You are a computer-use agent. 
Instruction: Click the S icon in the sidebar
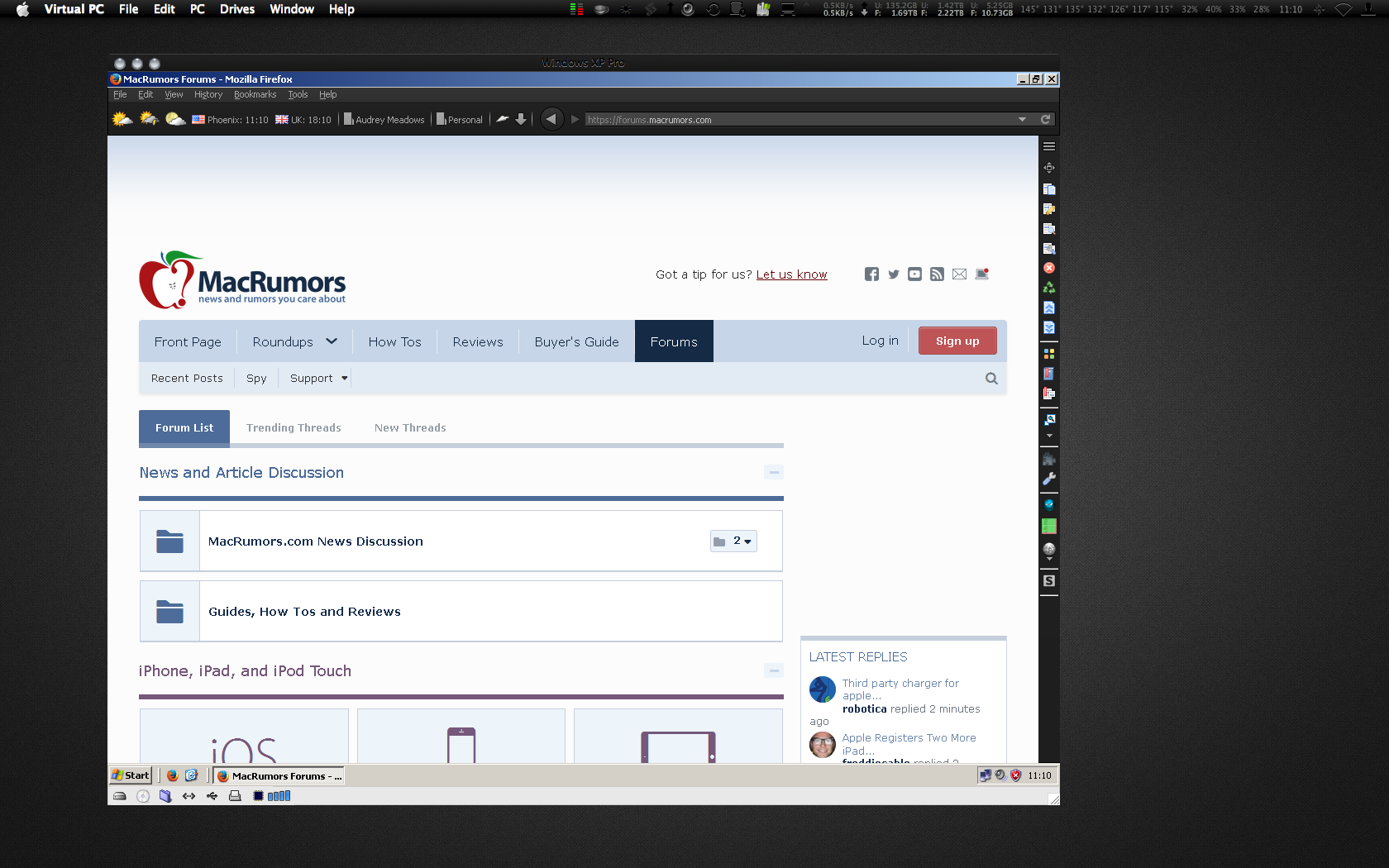(x=1049, y=581)
